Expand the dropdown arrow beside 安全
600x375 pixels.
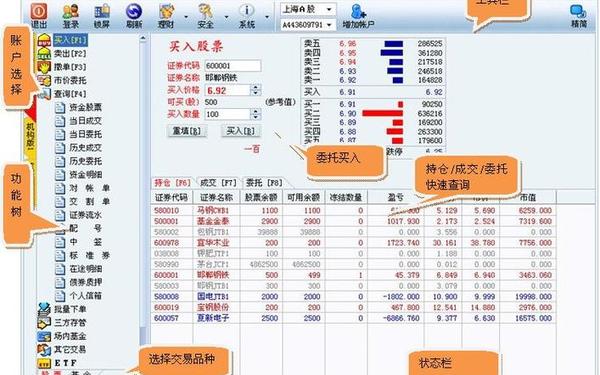click(226, 17)
